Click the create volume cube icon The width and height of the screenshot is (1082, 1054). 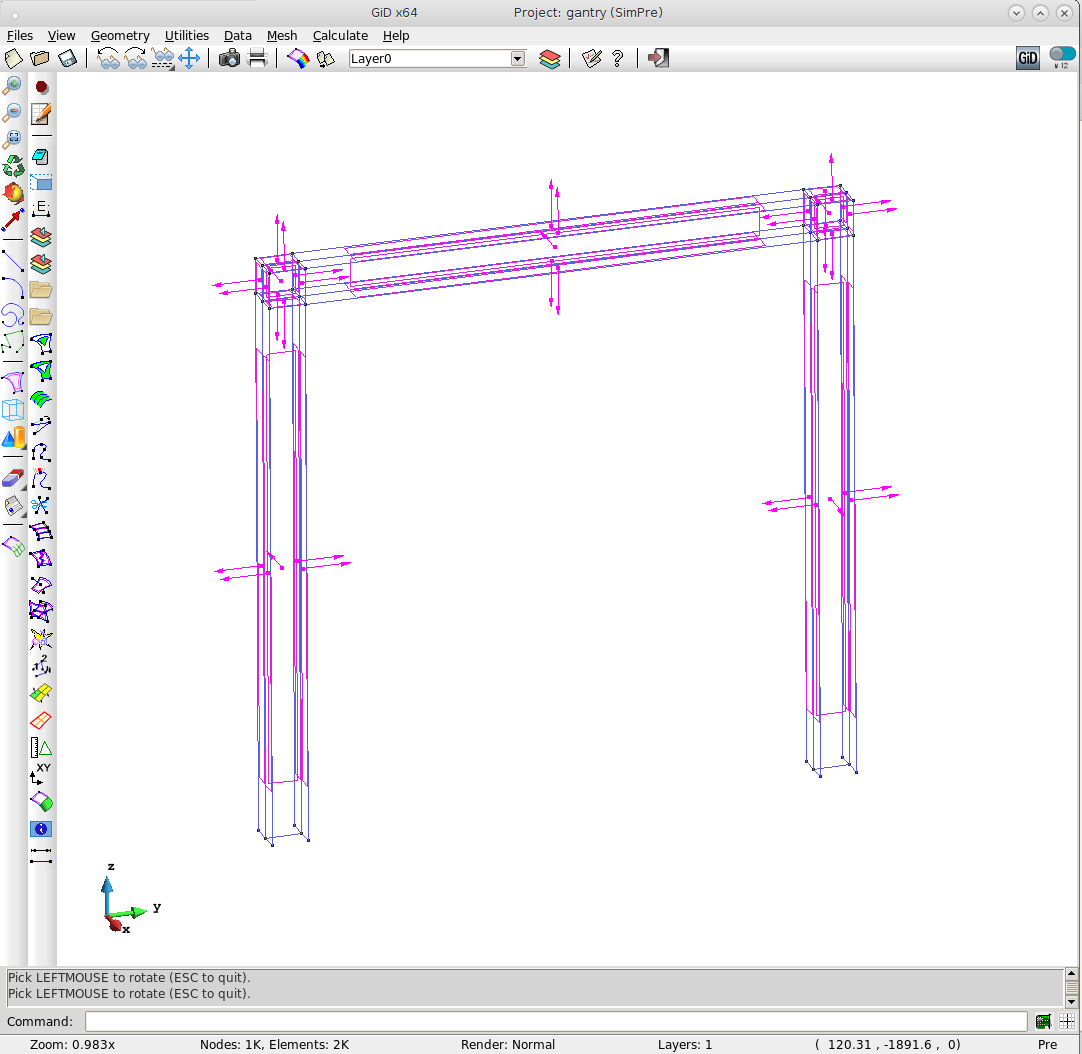(x=13, y=409)
